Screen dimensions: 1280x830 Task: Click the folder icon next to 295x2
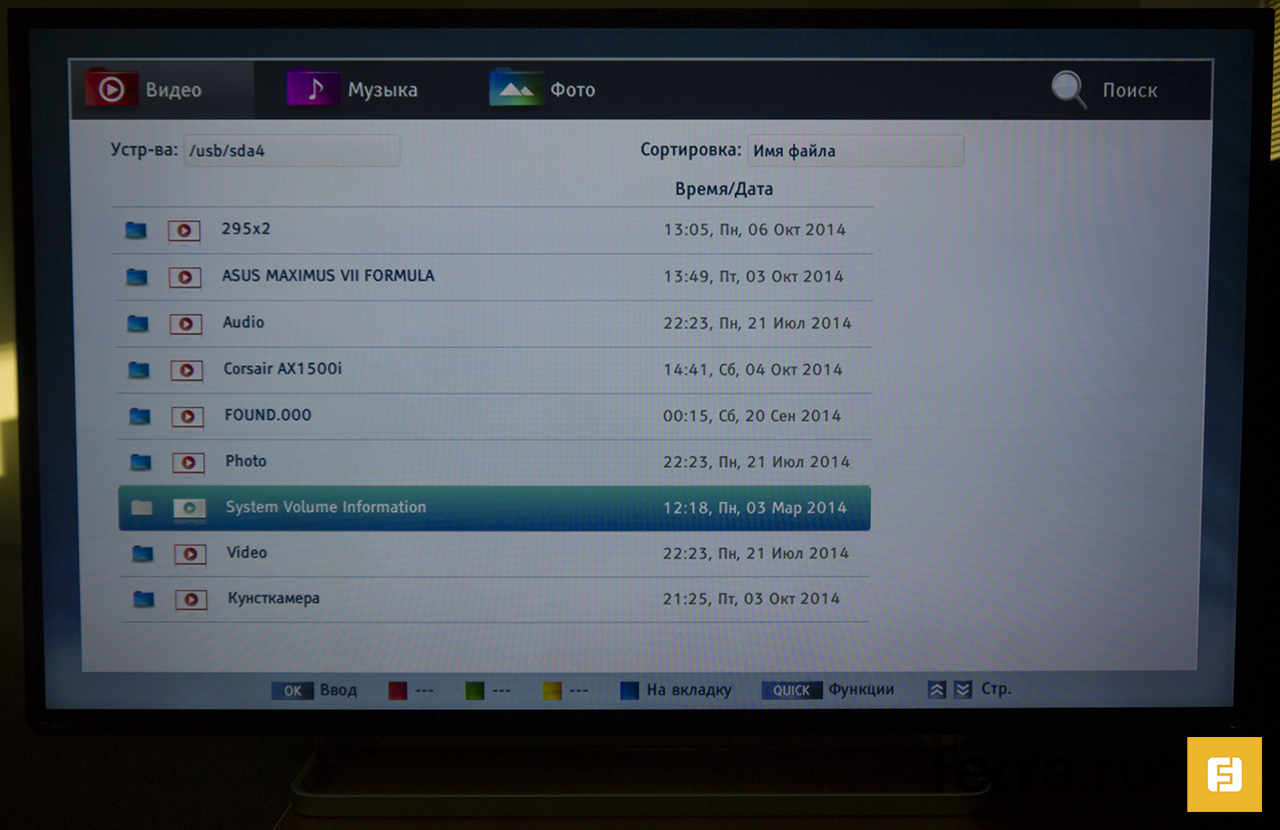point(136,231)
